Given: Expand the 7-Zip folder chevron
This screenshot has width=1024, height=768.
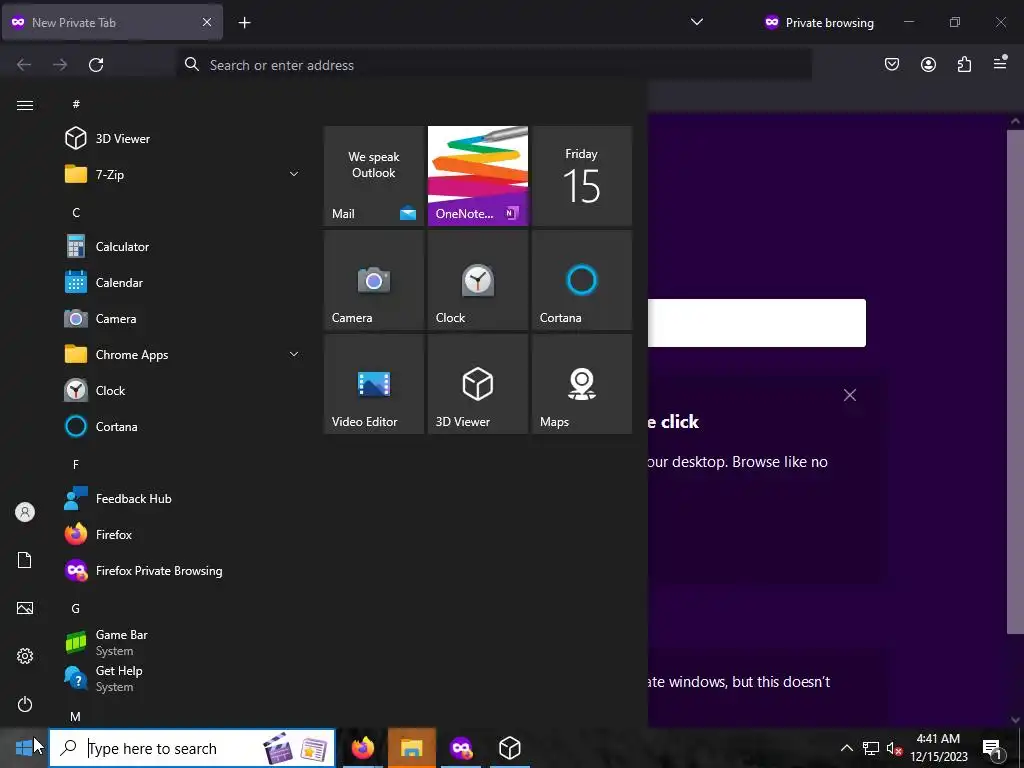Looking at the screenshot, I should tap(294, 174).
